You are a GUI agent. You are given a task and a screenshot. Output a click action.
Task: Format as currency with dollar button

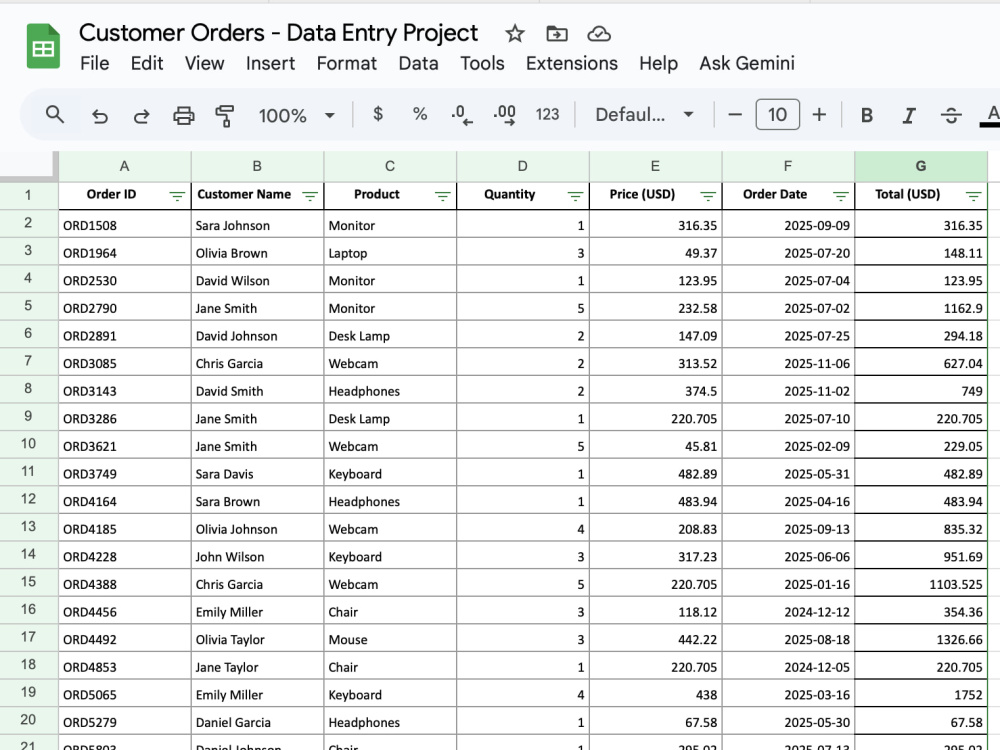pyautogui.click(x=378, y=114)
